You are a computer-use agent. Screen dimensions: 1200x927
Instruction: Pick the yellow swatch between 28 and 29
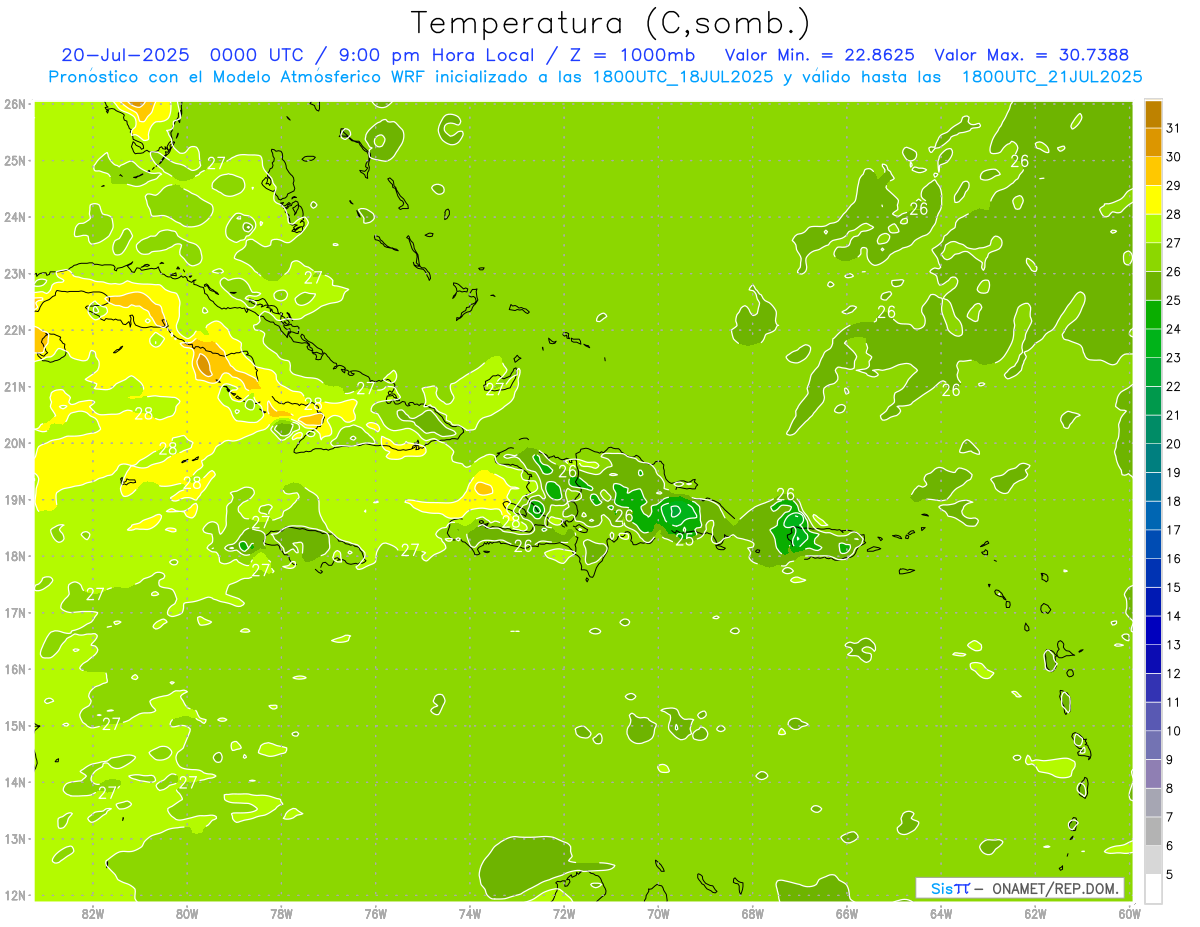point(1153,200)
